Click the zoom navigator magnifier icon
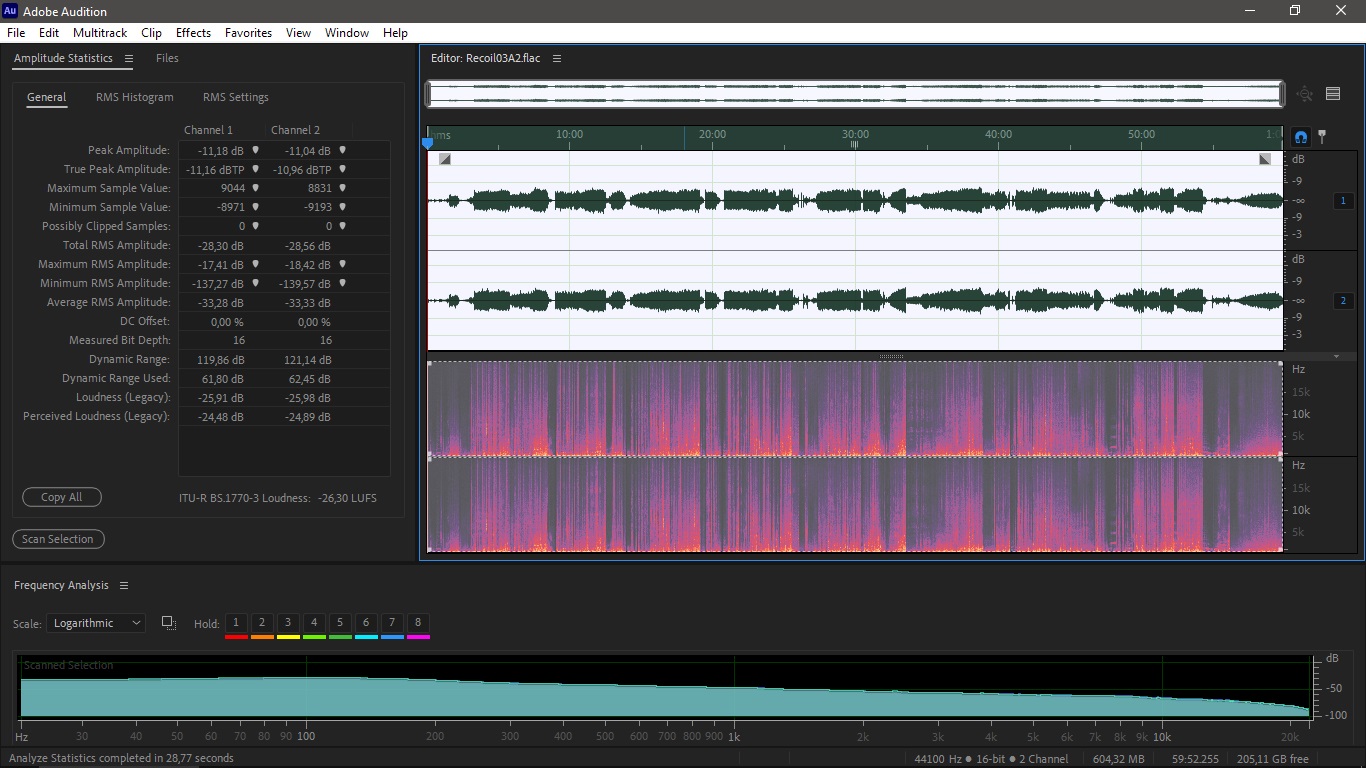Screen dimensions: 1366x768 click(1304, 94)
